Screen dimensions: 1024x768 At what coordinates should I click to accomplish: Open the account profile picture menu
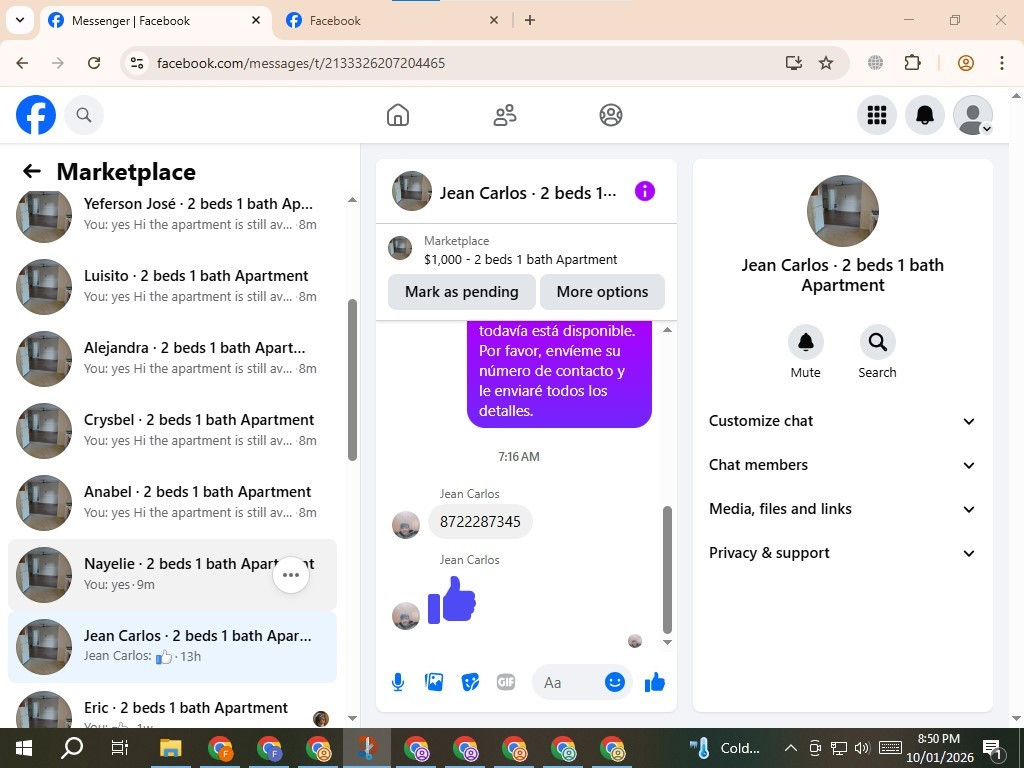click(x=973, y=115)
